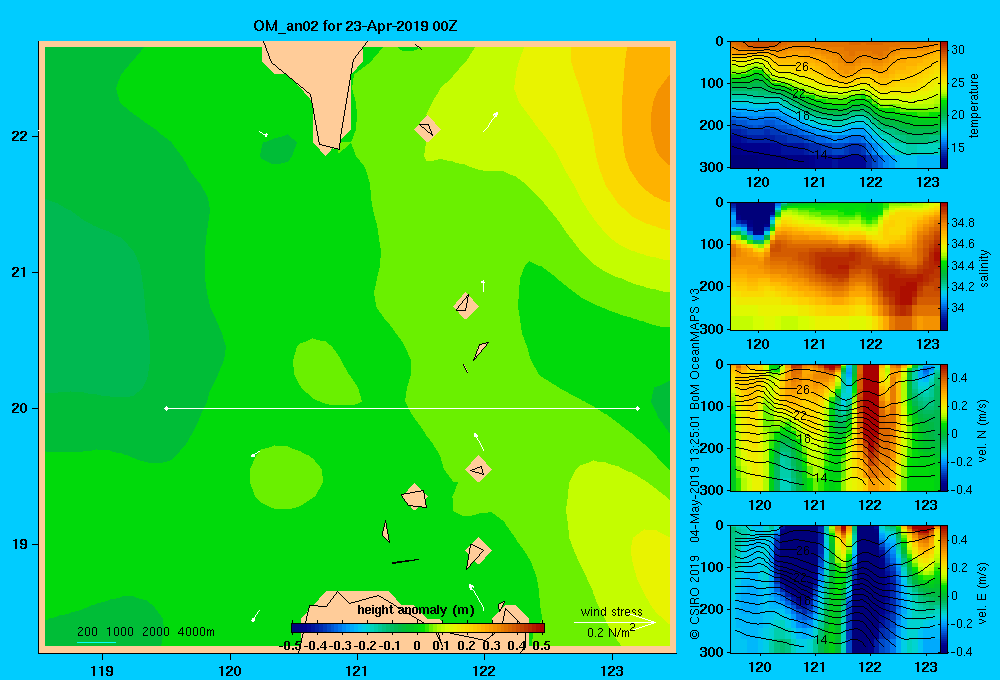Click latitude label 22 on main map
Image resolution: width=1000 pixels, height=680 pixels.
pyautogui.click(x=20, y=136)
